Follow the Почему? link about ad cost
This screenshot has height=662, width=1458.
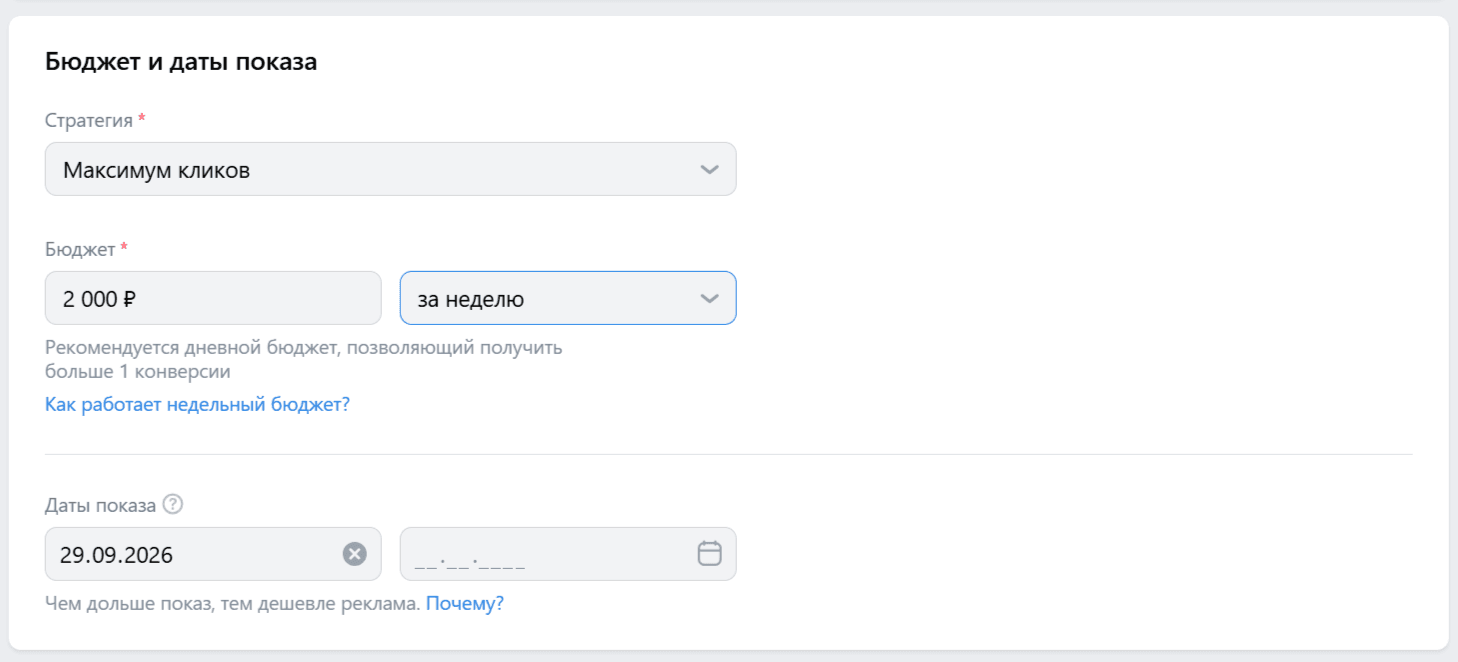click(x=465, y=605)
